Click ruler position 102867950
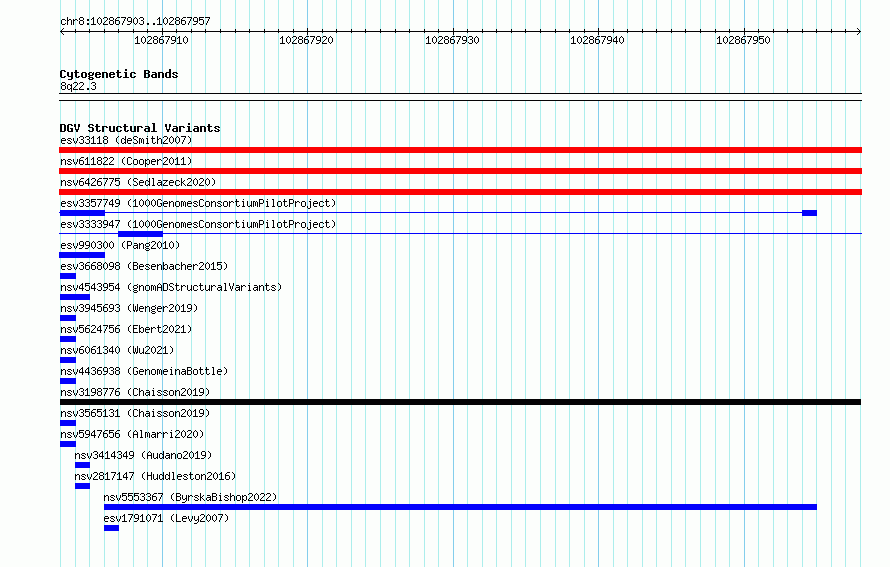This screenshot has height=567, width=890. [744, 40]
